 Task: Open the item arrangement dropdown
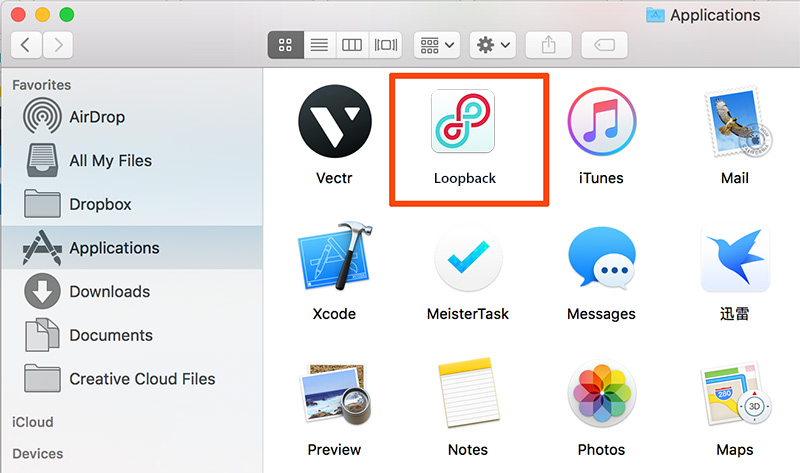(x=437, y=45)
